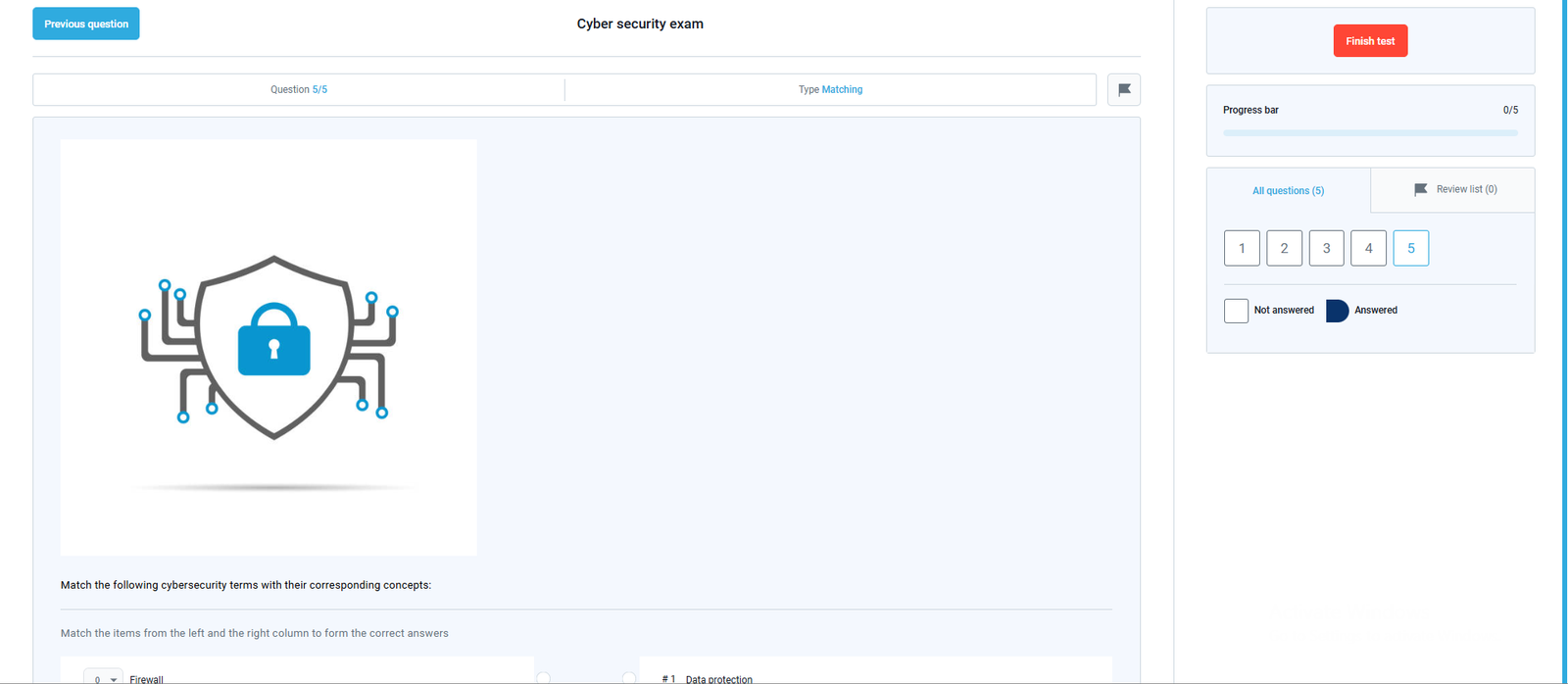Open the Review list tab
Viewport: 1568px width, 684px height.
click(x=1453, y=190)
